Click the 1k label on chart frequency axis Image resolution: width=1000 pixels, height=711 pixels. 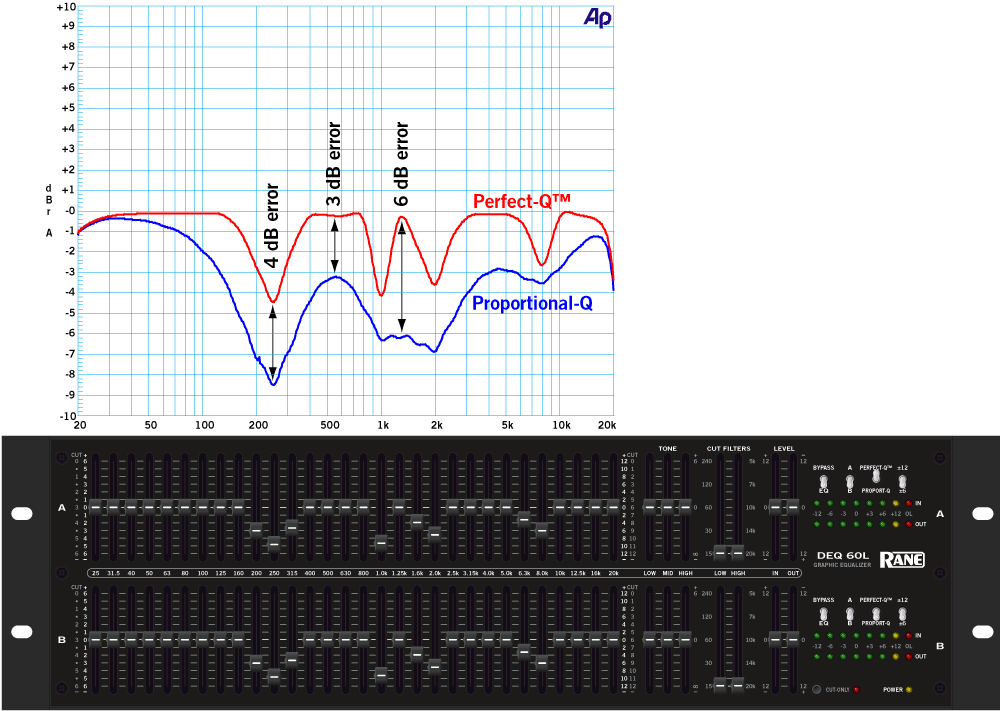pyautogui.click(x=383, y=425)
